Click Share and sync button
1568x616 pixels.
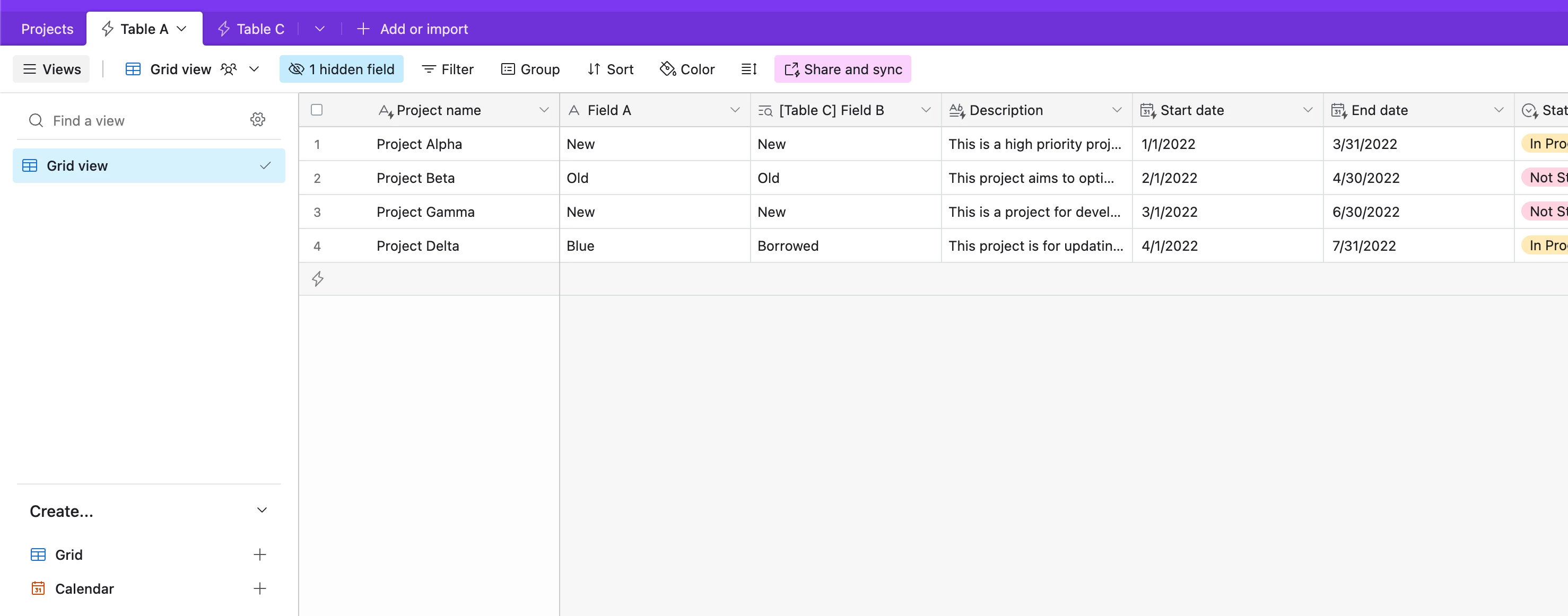[842, 69]
